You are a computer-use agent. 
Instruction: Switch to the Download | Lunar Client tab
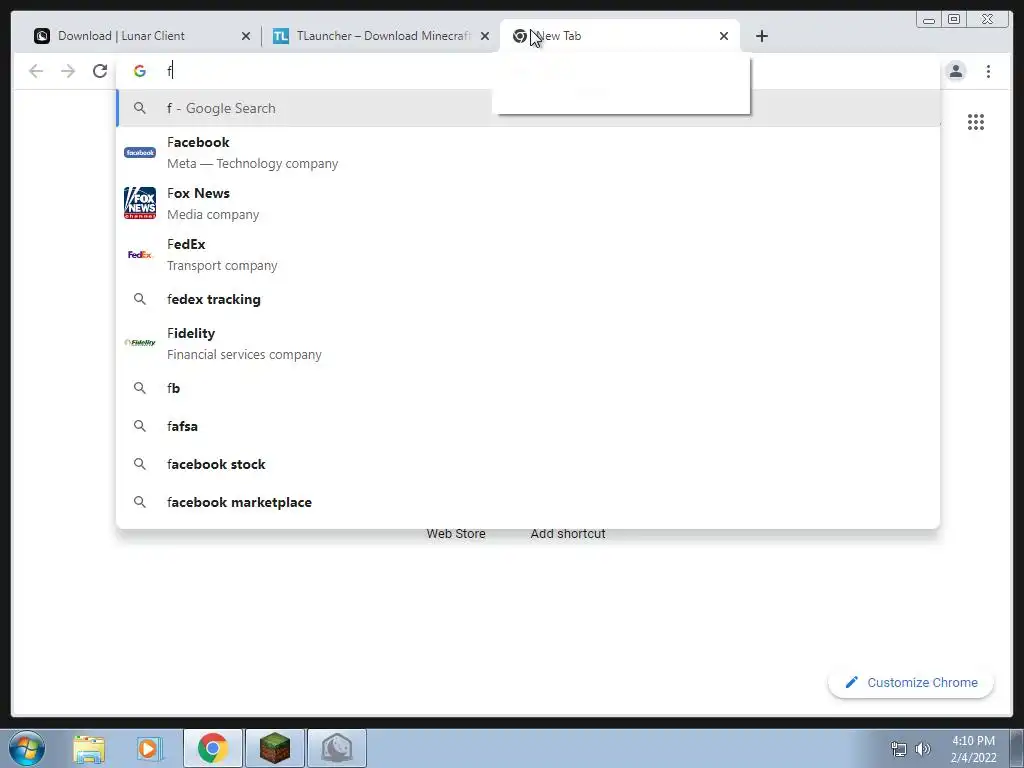click(142, 36)
